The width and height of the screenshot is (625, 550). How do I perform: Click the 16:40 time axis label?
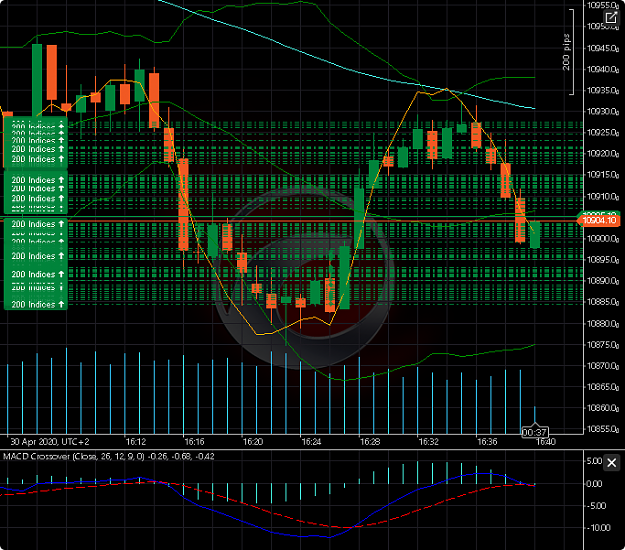click(x=546, y=442)
